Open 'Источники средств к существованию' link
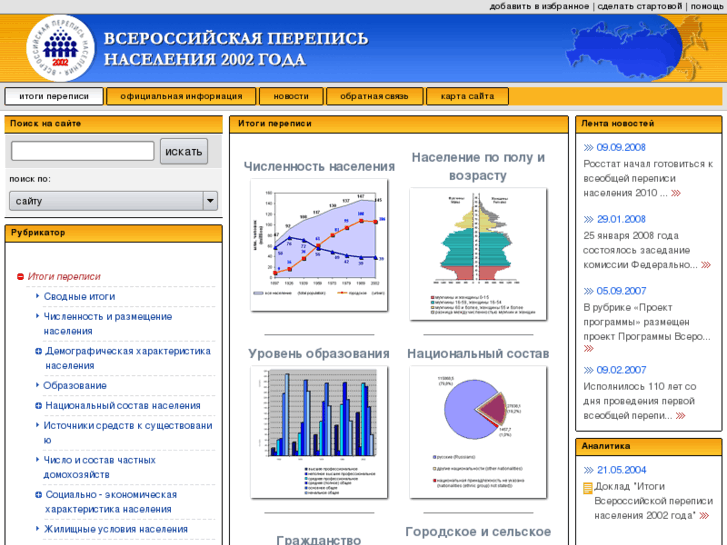This screenshot has height=545, width=727. 128,433
